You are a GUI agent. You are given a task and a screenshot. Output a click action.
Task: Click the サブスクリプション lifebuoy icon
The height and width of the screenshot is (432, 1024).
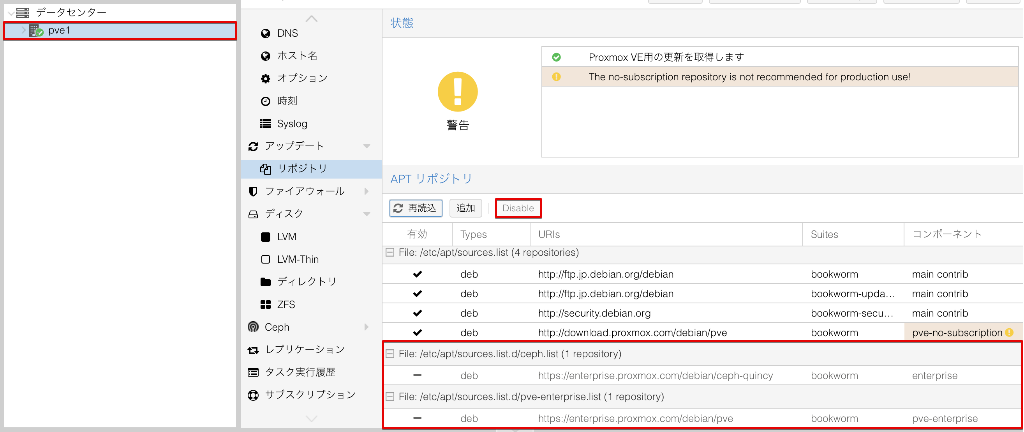[253, 395]
